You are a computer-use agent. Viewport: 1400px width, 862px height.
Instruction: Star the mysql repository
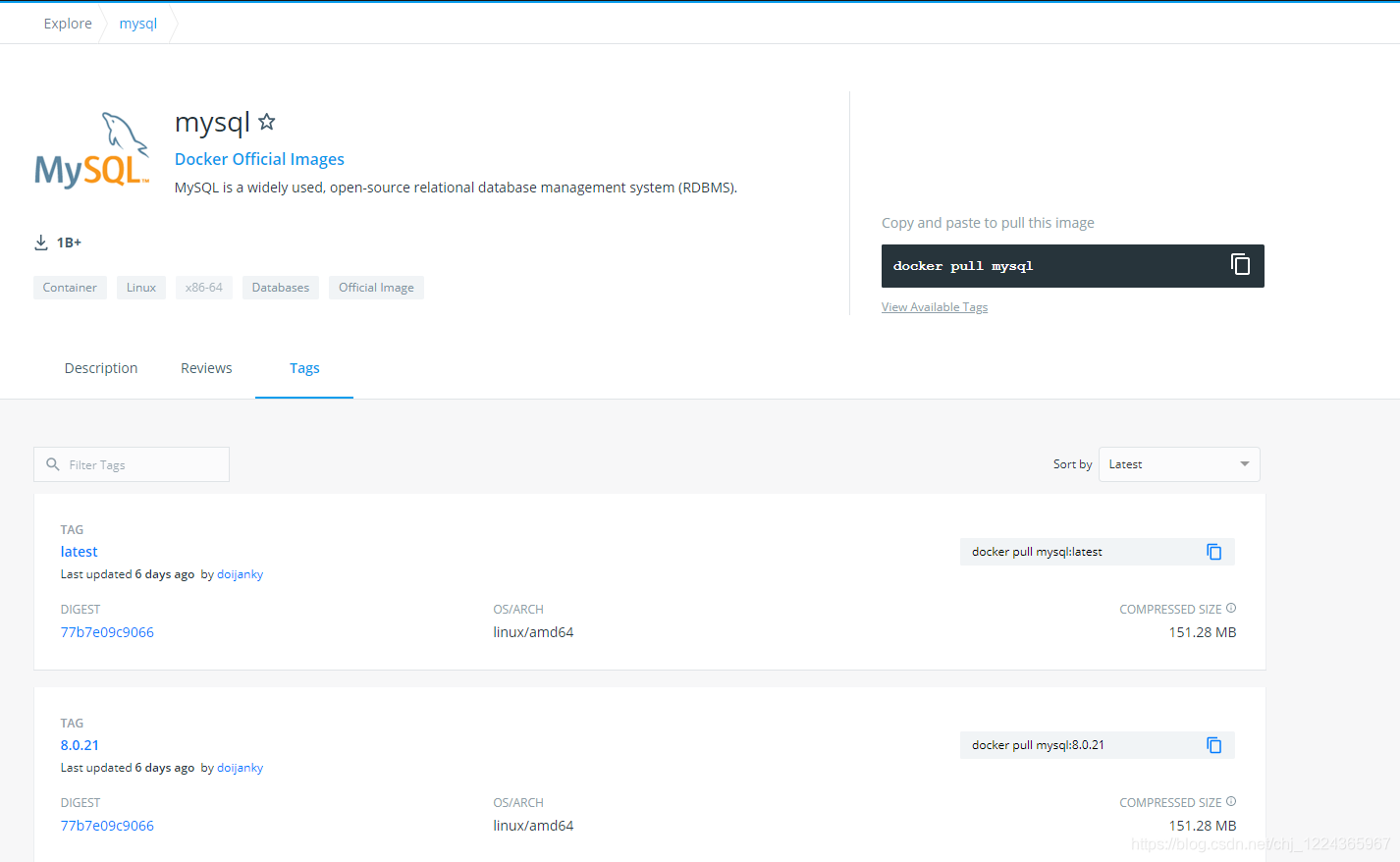click(266, 121)
